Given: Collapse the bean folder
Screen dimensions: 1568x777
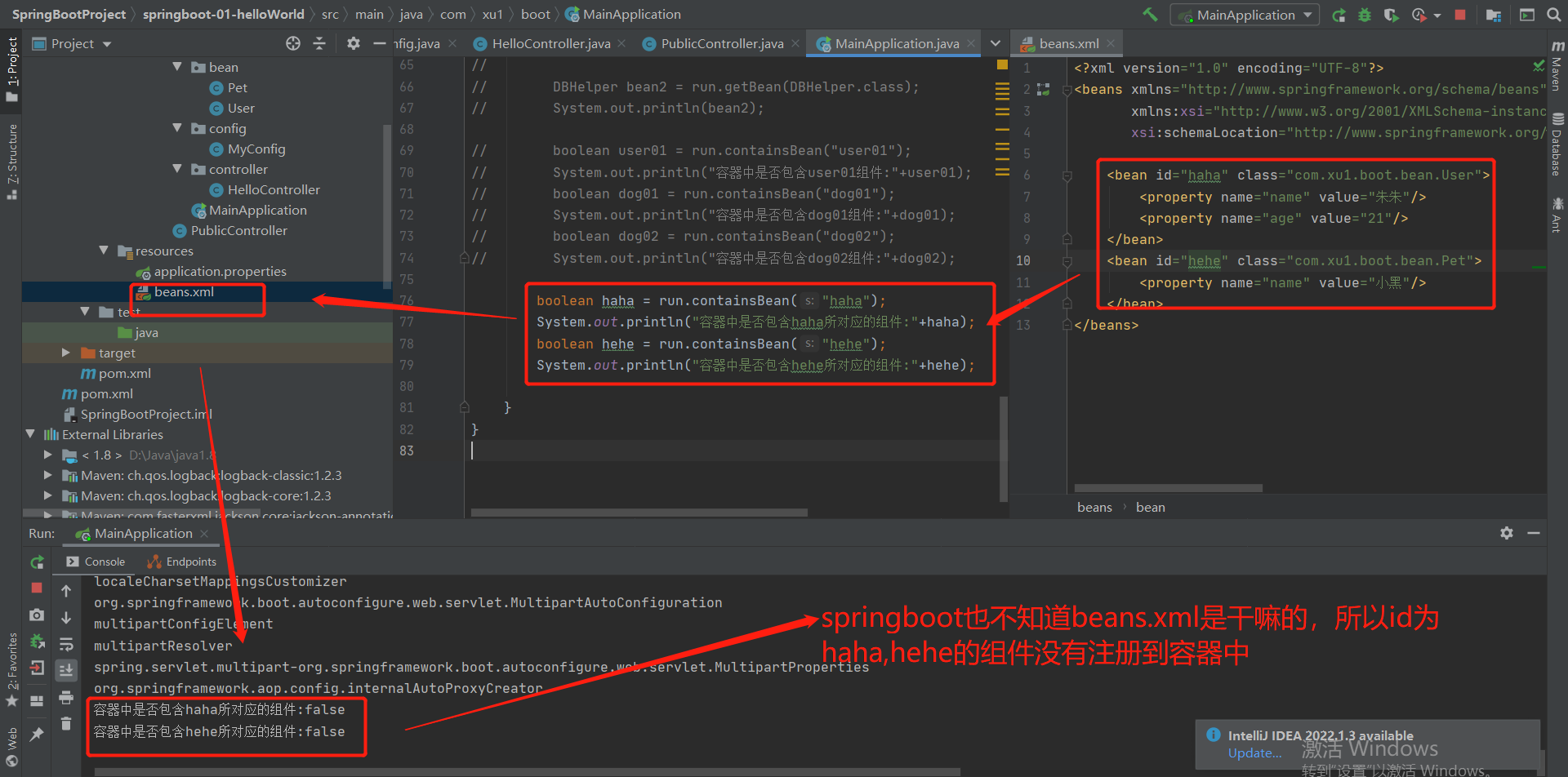Looking at the screenshot, I should [177, 67].
